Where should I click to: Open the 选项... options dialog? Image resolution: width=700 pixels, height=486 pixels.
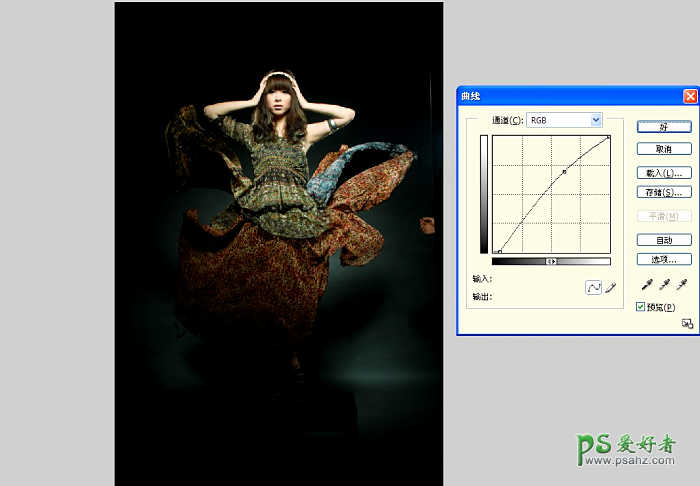click(664, 259)
